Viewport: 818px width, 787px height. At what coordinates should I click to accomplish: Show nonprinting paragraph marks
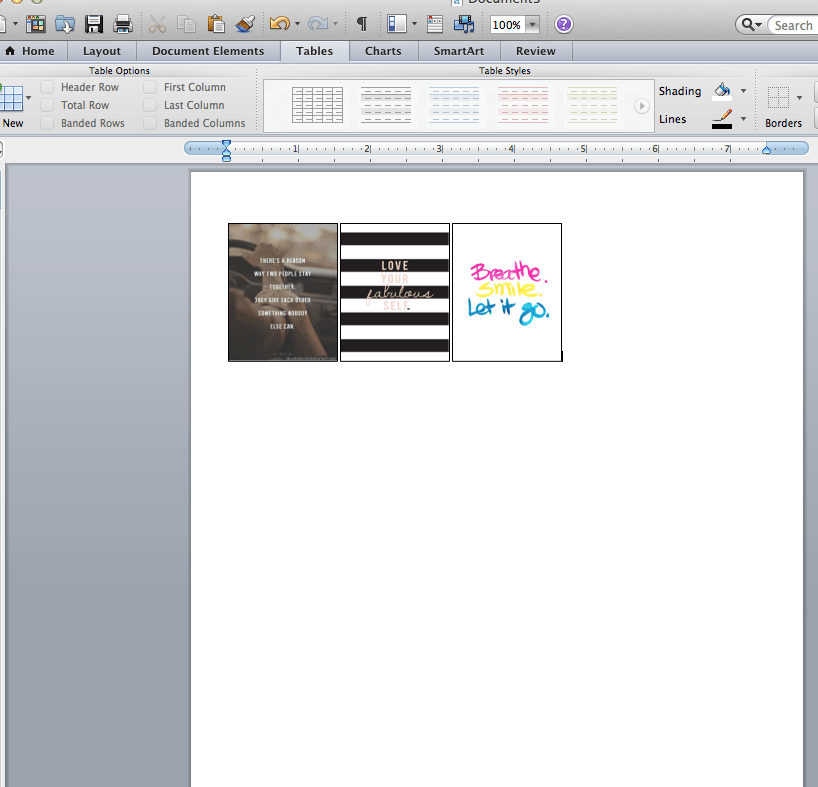pos(362,24)
